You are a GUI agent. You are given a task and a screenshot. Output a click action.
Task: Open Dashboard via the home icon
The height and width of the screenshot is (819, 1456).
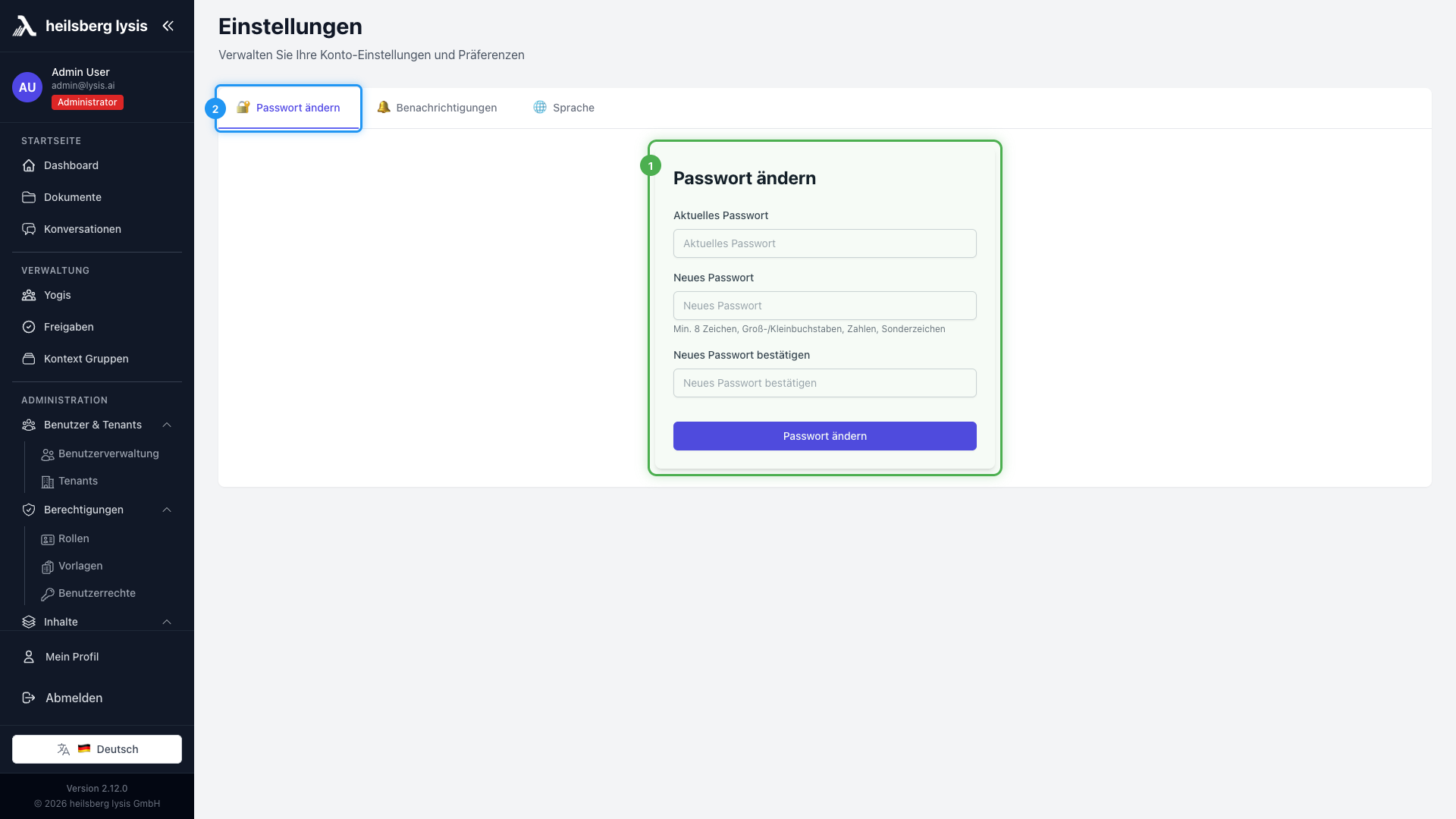(29, 165)
